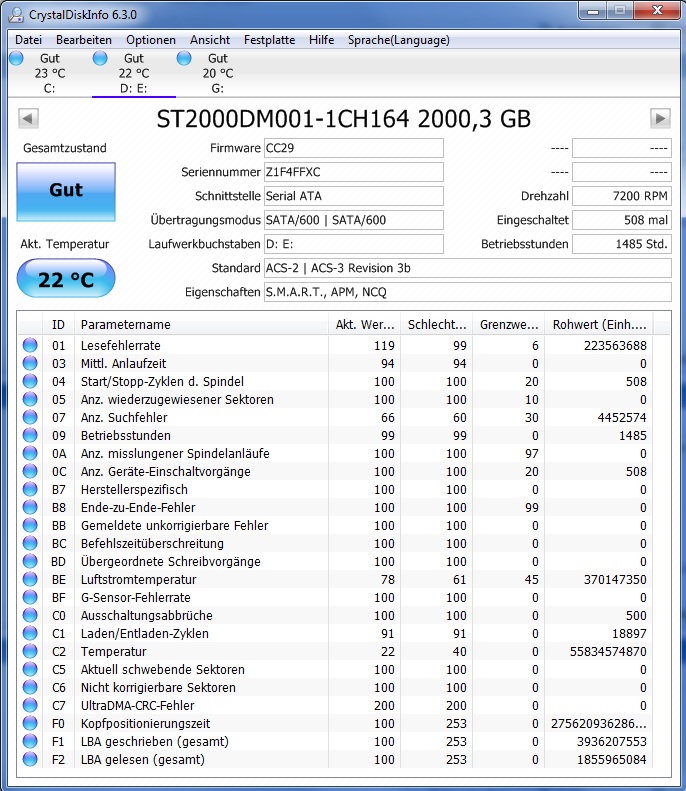The width and height of the screenshot is (686, 791).
Task: Click the Gut overall health status button
Action: click(66, 192)
